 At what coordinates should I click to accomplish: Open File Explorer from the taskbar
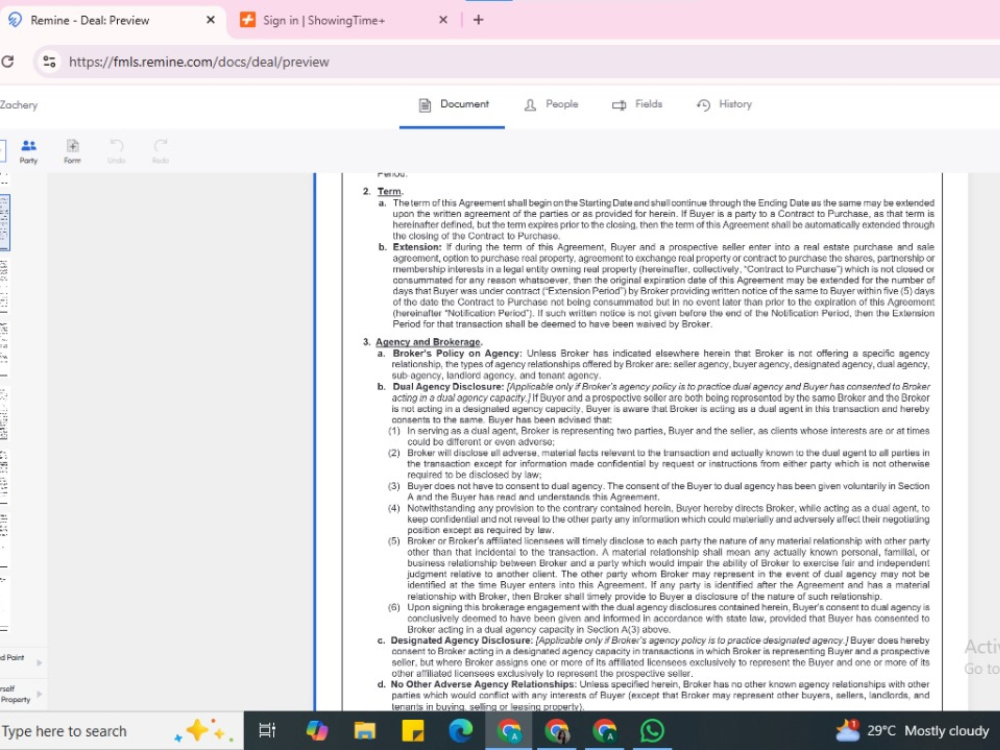pyautogui.click(x=364, y=731)
